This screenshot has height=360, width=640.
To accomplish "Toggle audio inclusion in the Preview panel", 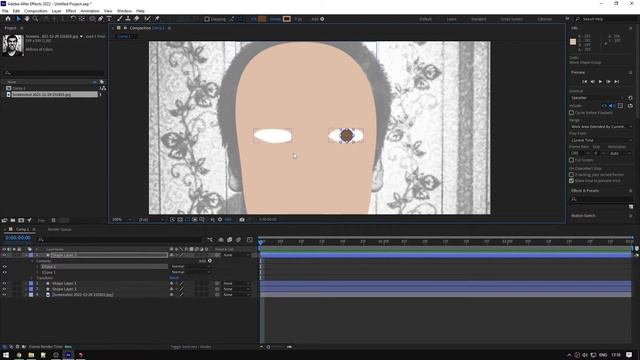I will tap(612, 106).
